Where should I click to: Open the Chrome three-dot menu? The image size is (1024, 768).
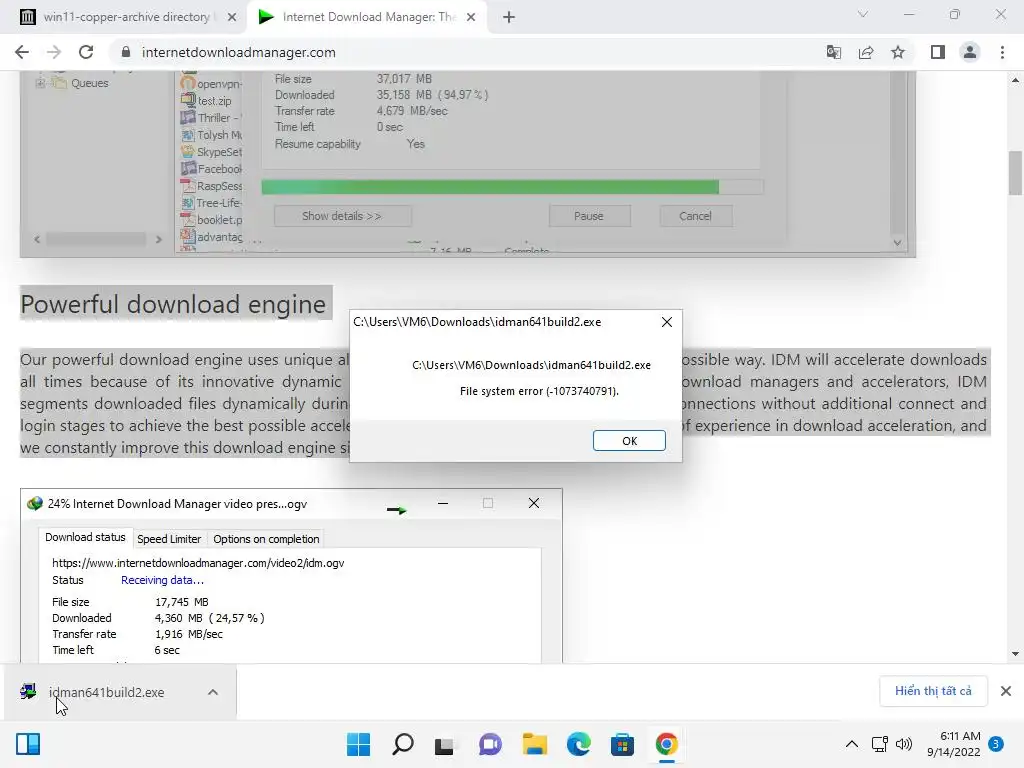pyautogui.click(x=1002, y=52)
